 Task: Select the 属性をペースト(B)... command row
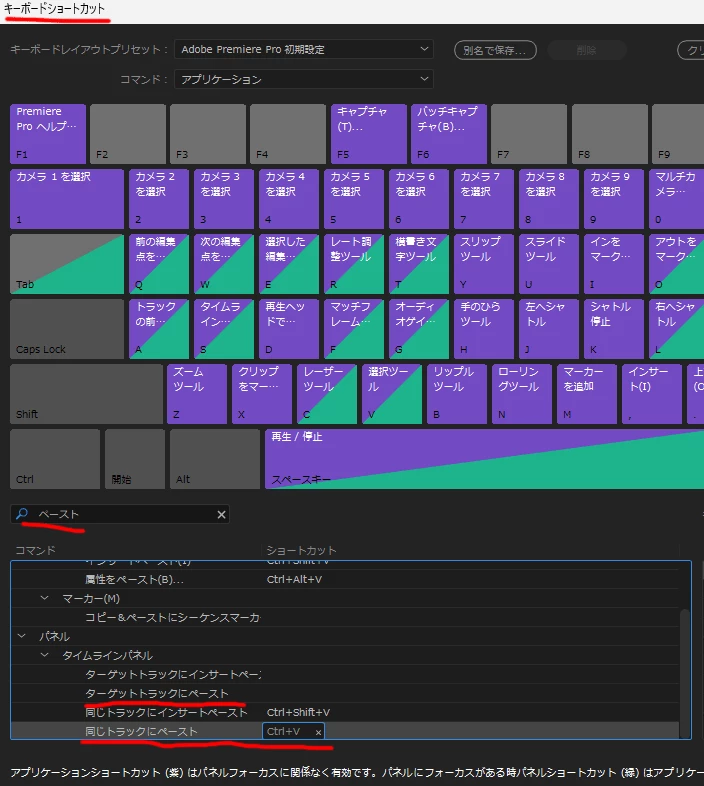[345, 579]
